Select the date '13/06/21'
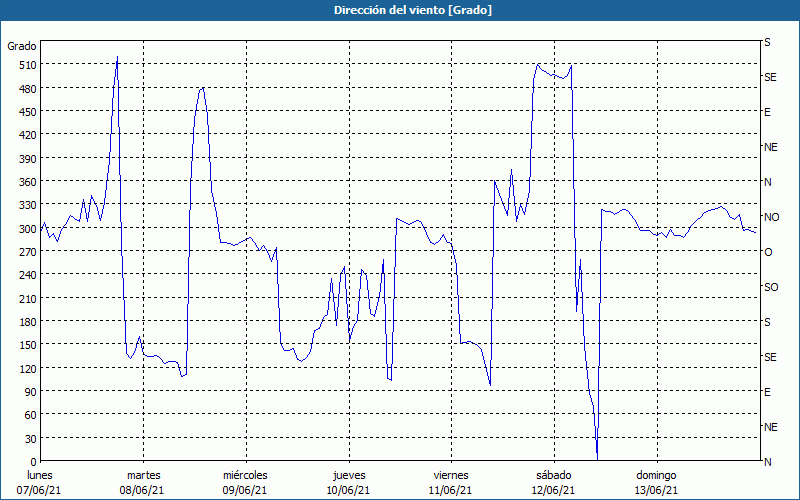 point(656,490)
